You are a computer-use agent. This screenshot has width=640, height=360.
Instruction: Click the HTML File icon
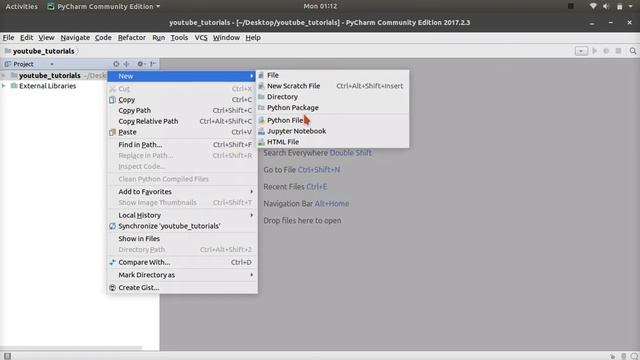pyautogui.click(x=261, y=142)
